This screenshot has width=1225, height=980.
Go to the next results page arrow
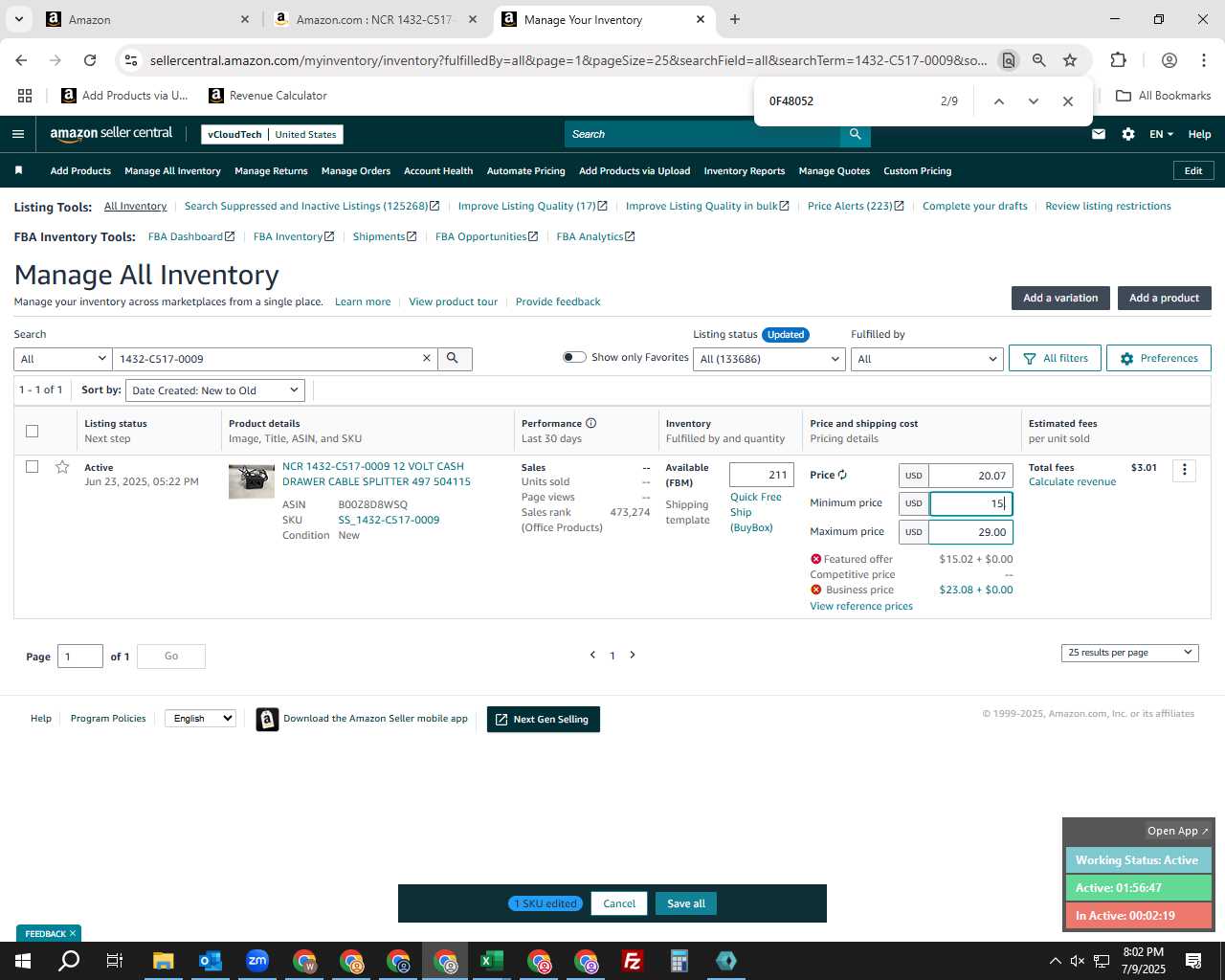pyautogui.click(x=633, y=655)
